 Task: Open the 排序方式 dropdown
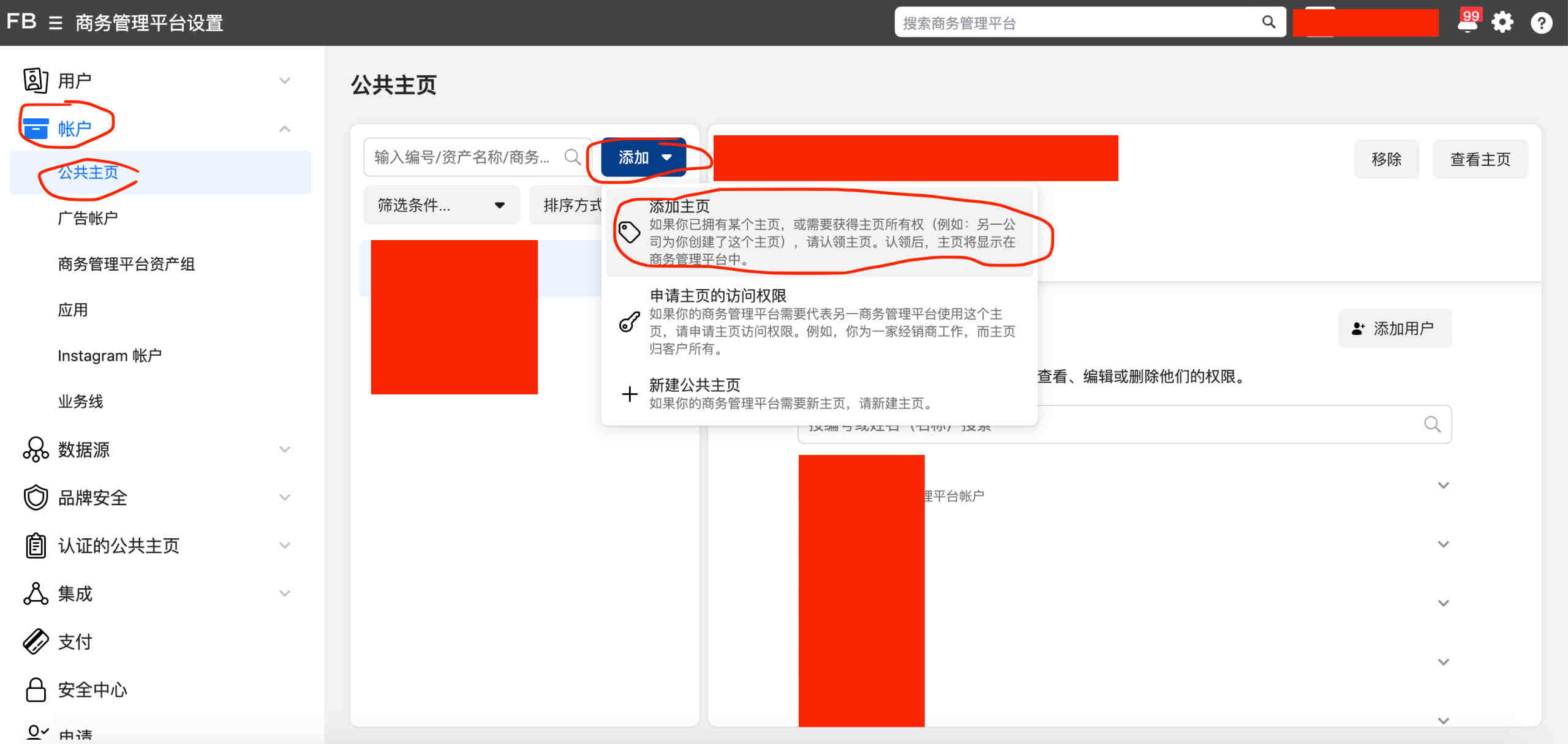[566, 205]
